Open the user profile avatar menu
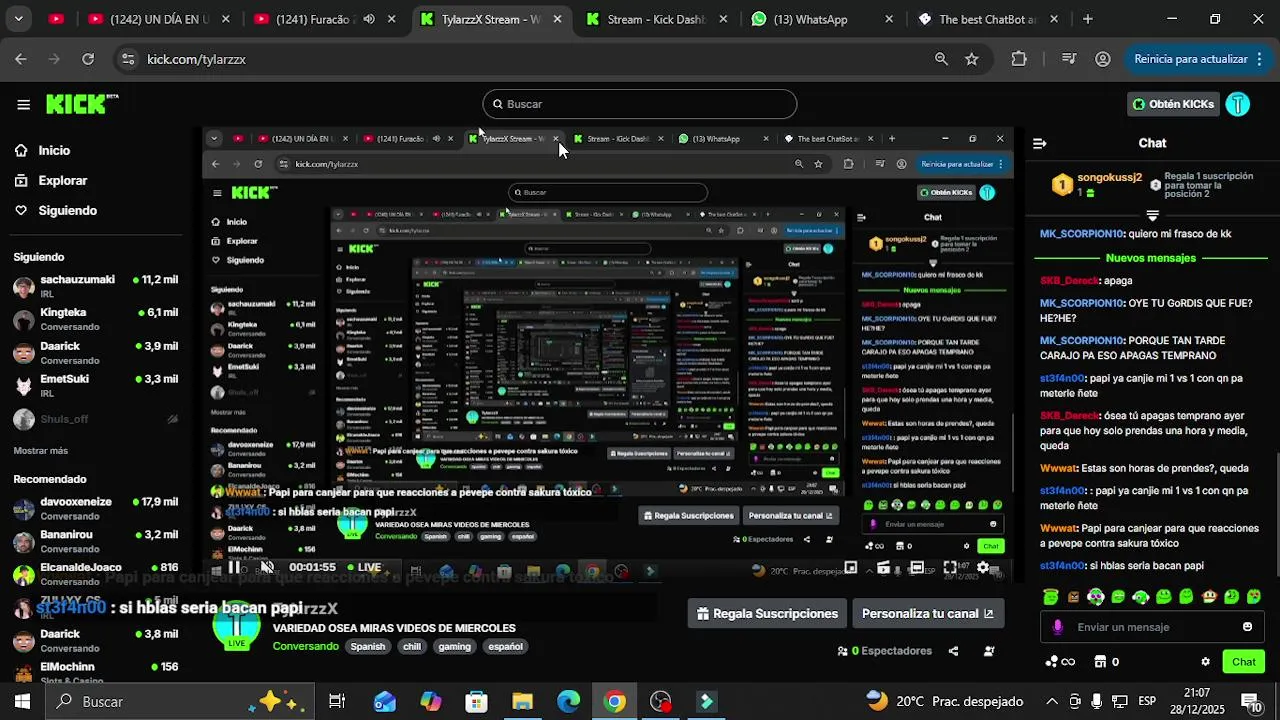The image size is (1280, 720). (x=1238, y=104)
